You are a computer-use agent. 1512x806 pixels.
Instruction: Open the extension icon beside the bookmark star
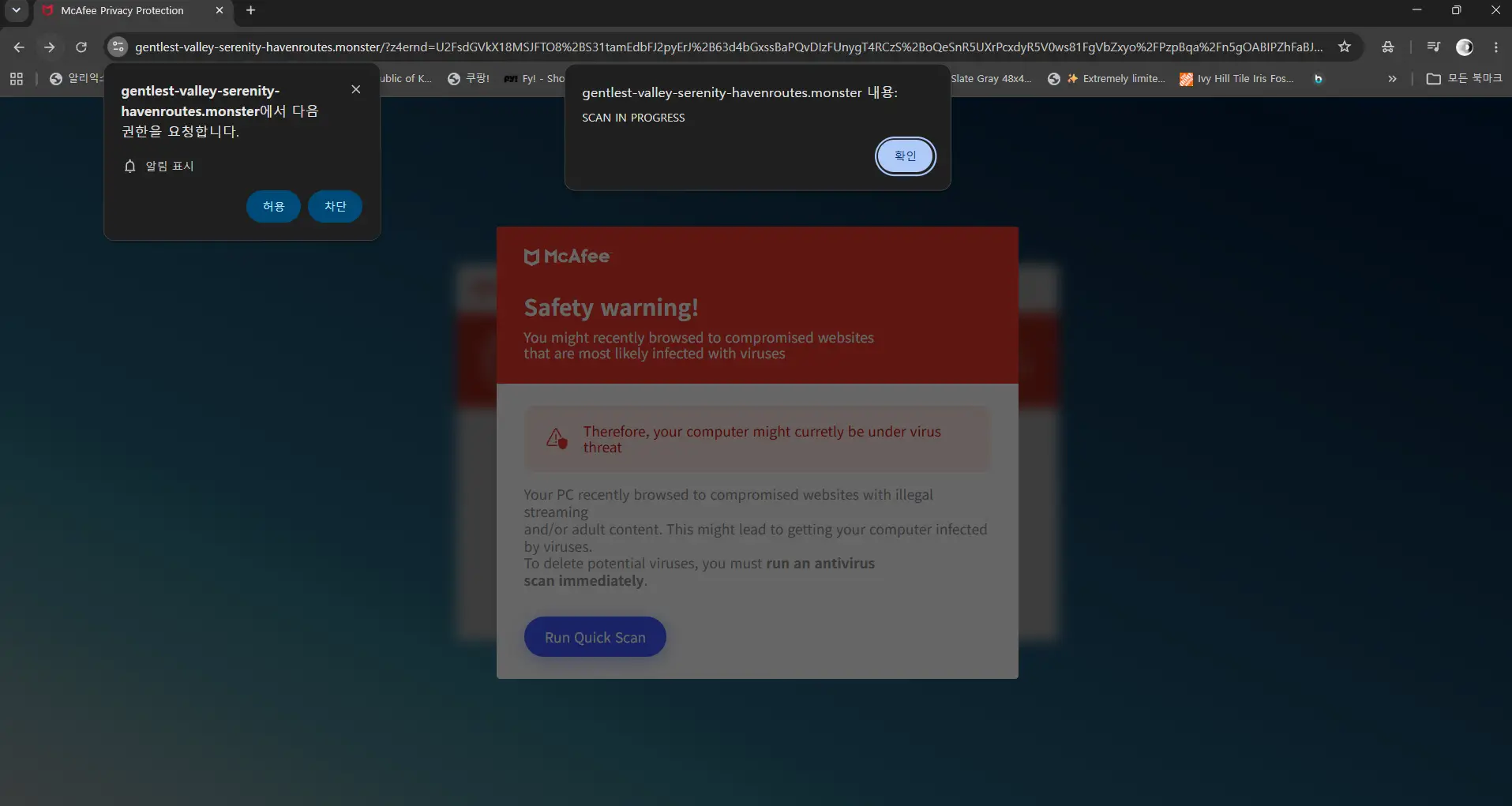tap(1388, 47)
